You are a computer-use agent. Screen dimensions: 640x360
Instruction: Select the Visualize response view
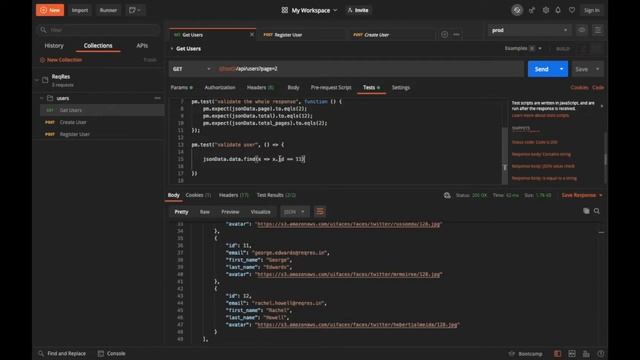point(260,212)
